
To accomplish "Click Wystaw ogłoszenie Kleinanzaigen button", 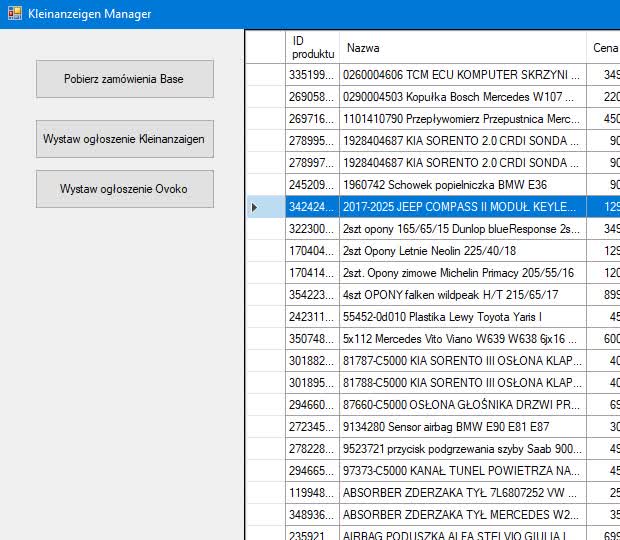I will [x=125, y=139].
